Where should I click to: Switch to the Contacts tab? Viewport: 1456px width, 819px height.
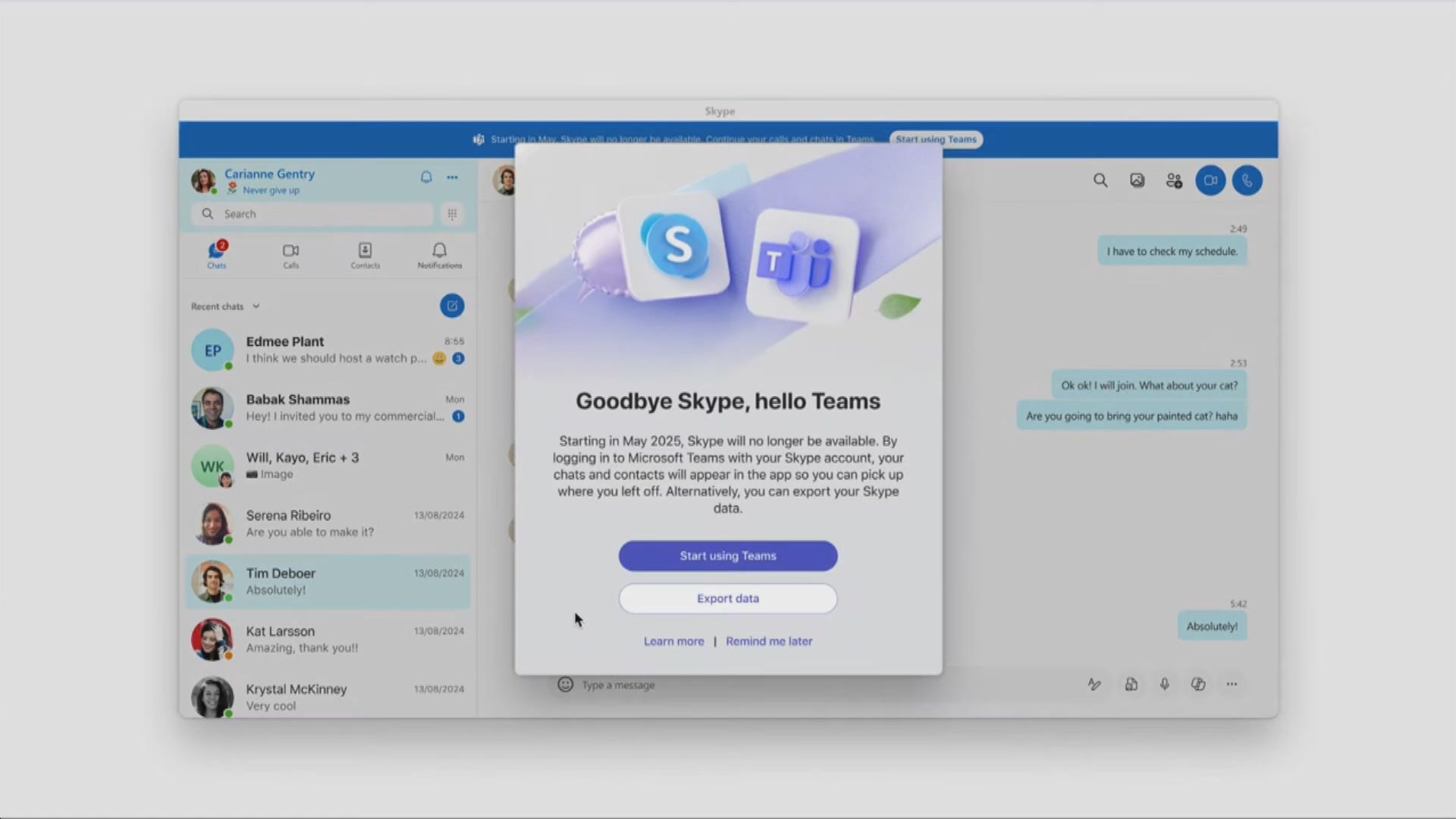[365, 256]
